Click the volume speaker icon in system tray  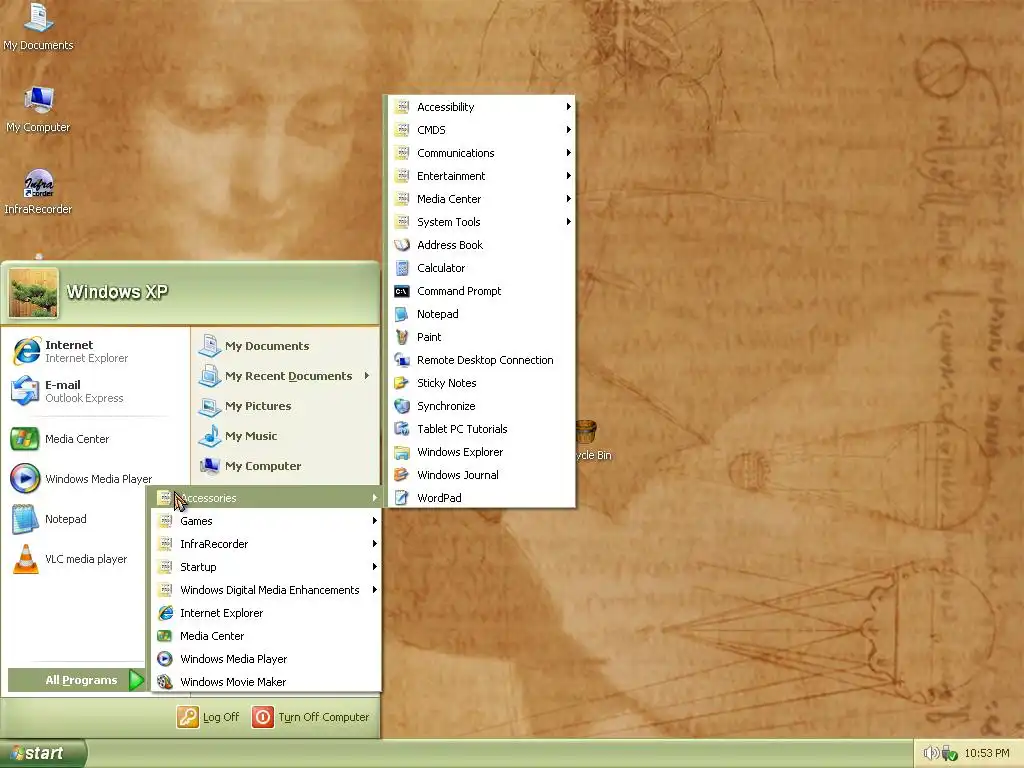(x=931, y=753)
